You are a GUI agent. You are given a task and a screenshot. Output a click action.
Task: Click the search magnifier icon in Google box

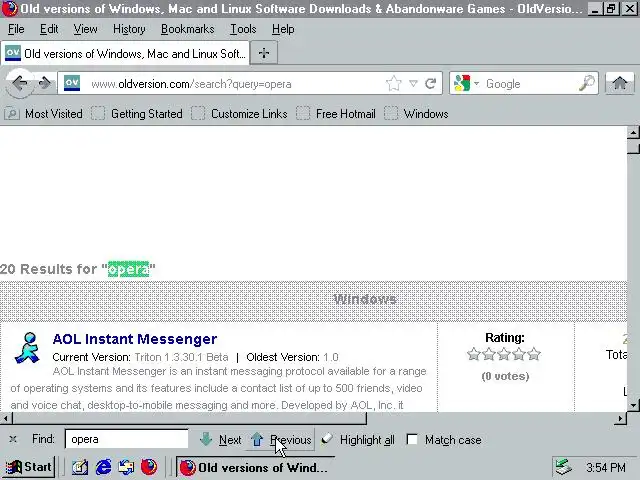(587, 83)
